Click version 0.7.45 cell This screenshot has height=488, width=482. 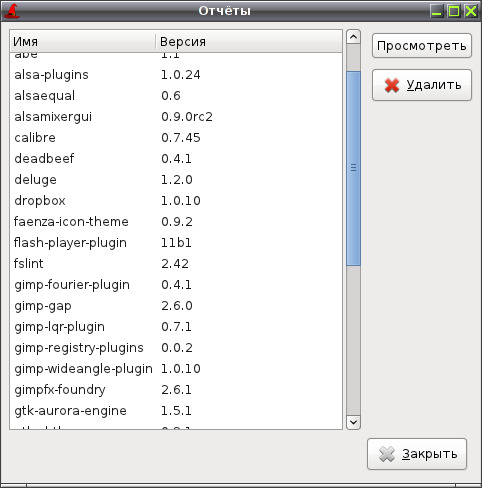click(181, 138)
